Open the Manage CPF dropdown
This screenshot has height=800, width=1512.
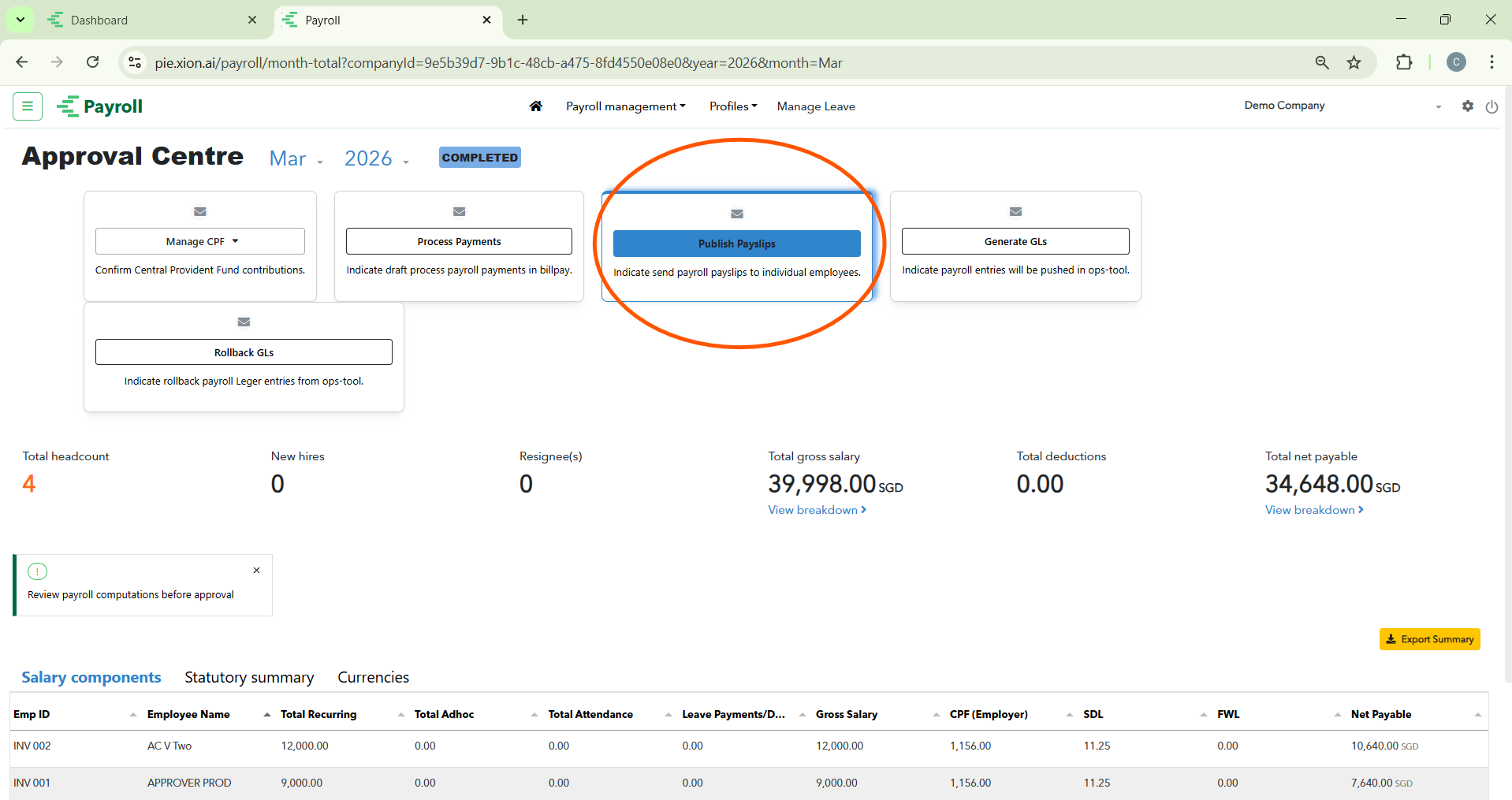pyautogui.click(x=200, y=242)
